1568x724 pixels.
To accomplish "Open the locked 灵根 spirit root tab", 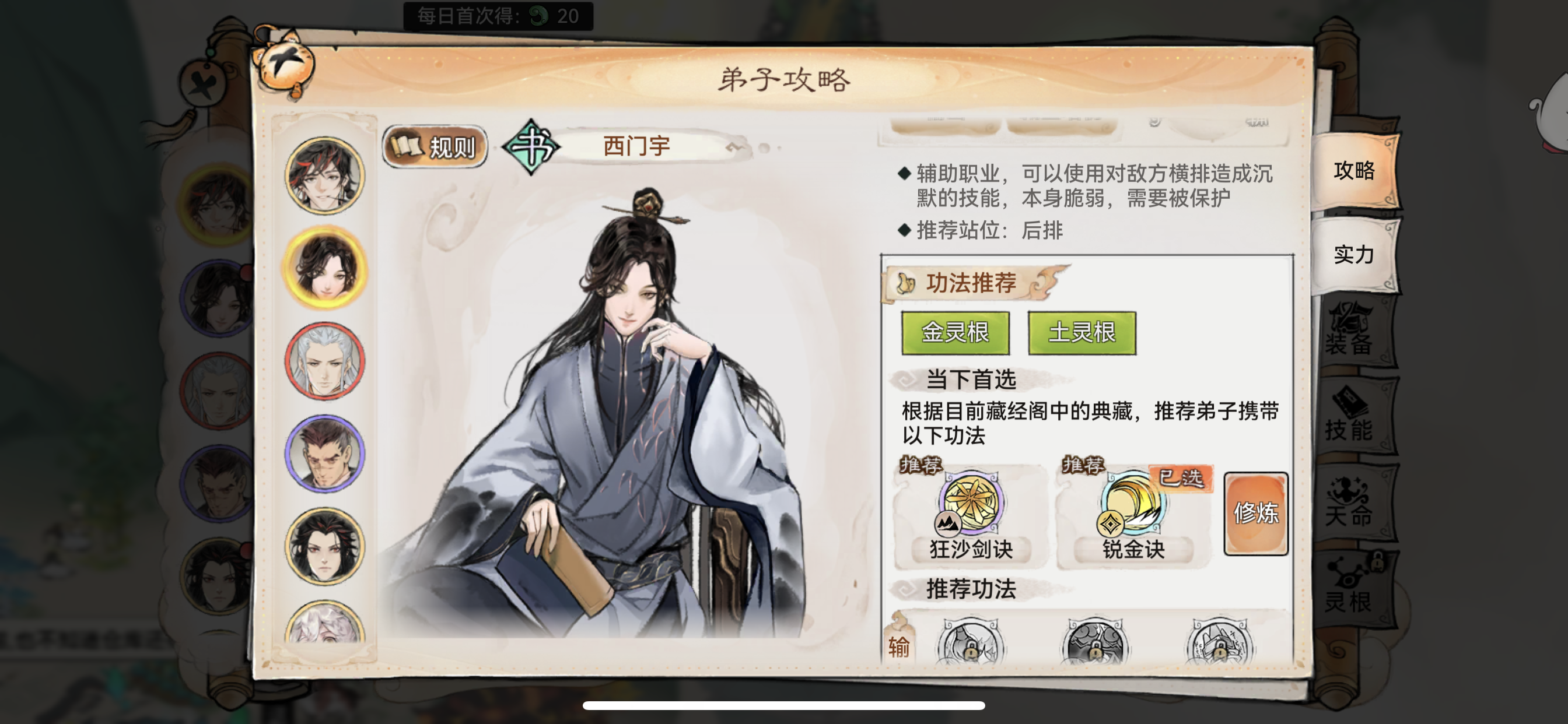I will 1353,587.
